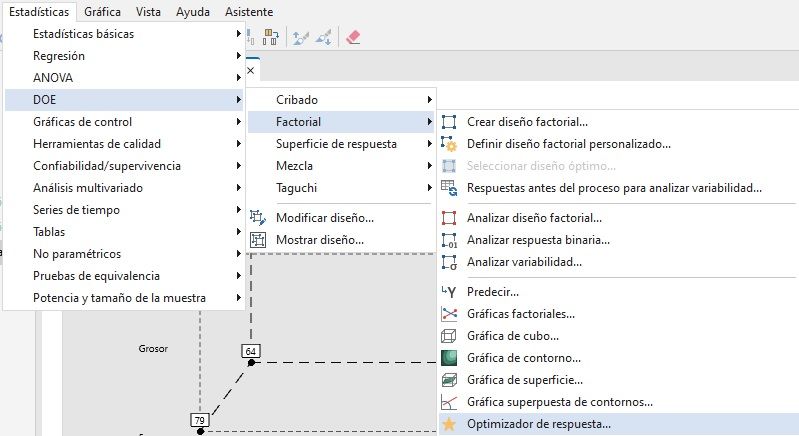Image resolution: width=799 pixels, height=436 pixels.
Task: Click the Optimizador de respuesta star icon
Action: [x=449, y=424]
